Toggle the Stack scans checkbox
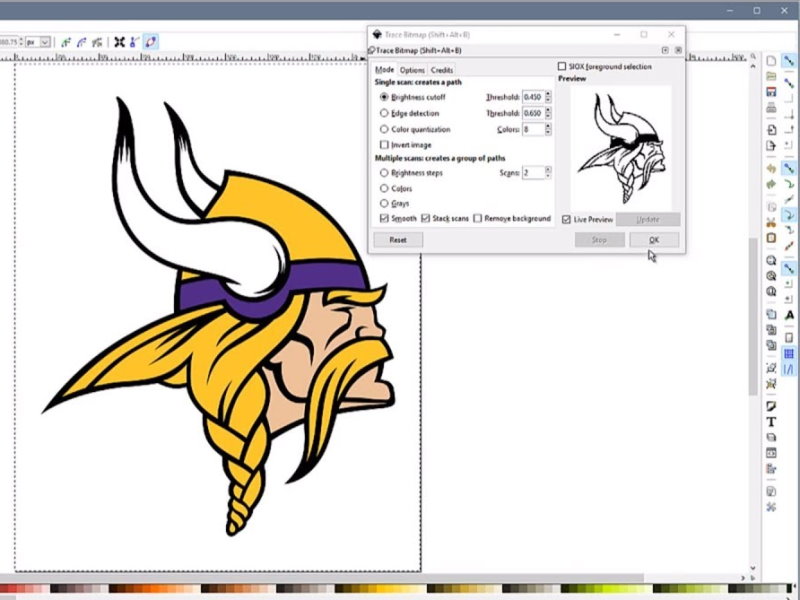The height and width of the screenshot is (600, 800). (426, 218)
